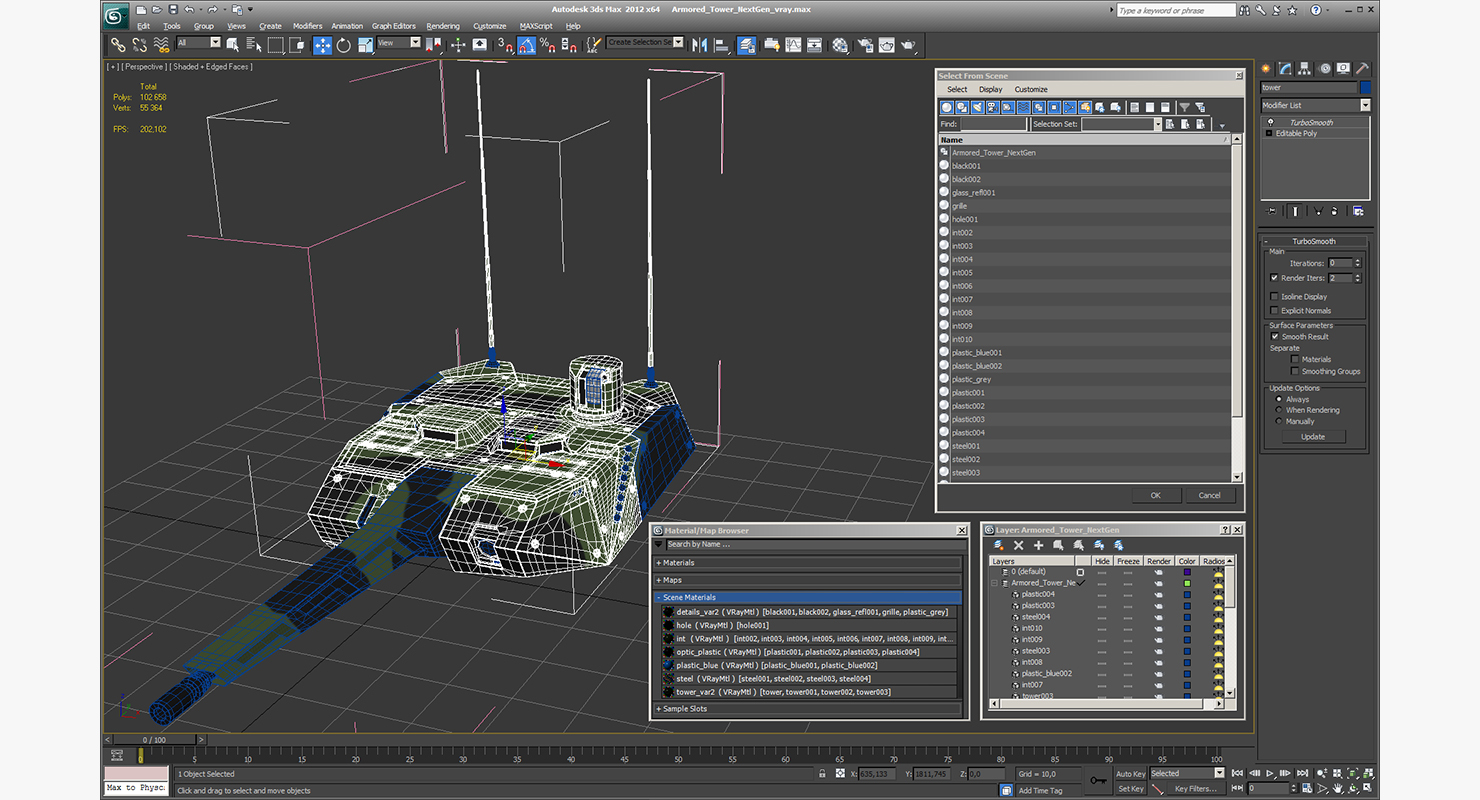Switch to the Utilities hammer panel
The image size is (1480, 800).
pos(1362,68)
